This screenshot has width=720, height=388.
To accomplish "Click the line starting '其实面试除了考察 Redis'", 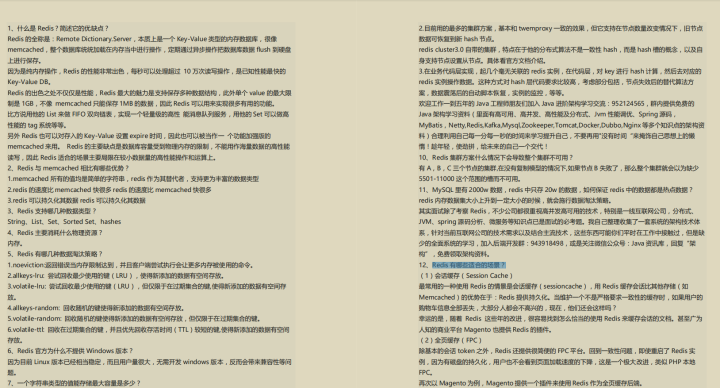I will tap(557, 211).
